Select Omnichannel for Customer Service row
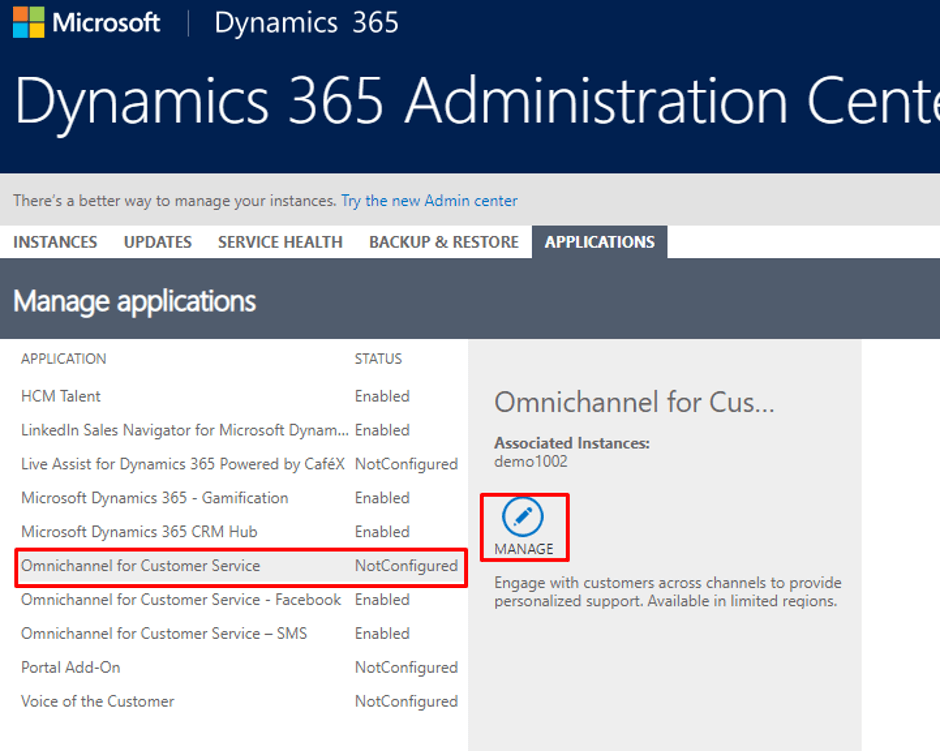This screenshot has height=751, width=940. coord(140,566)
